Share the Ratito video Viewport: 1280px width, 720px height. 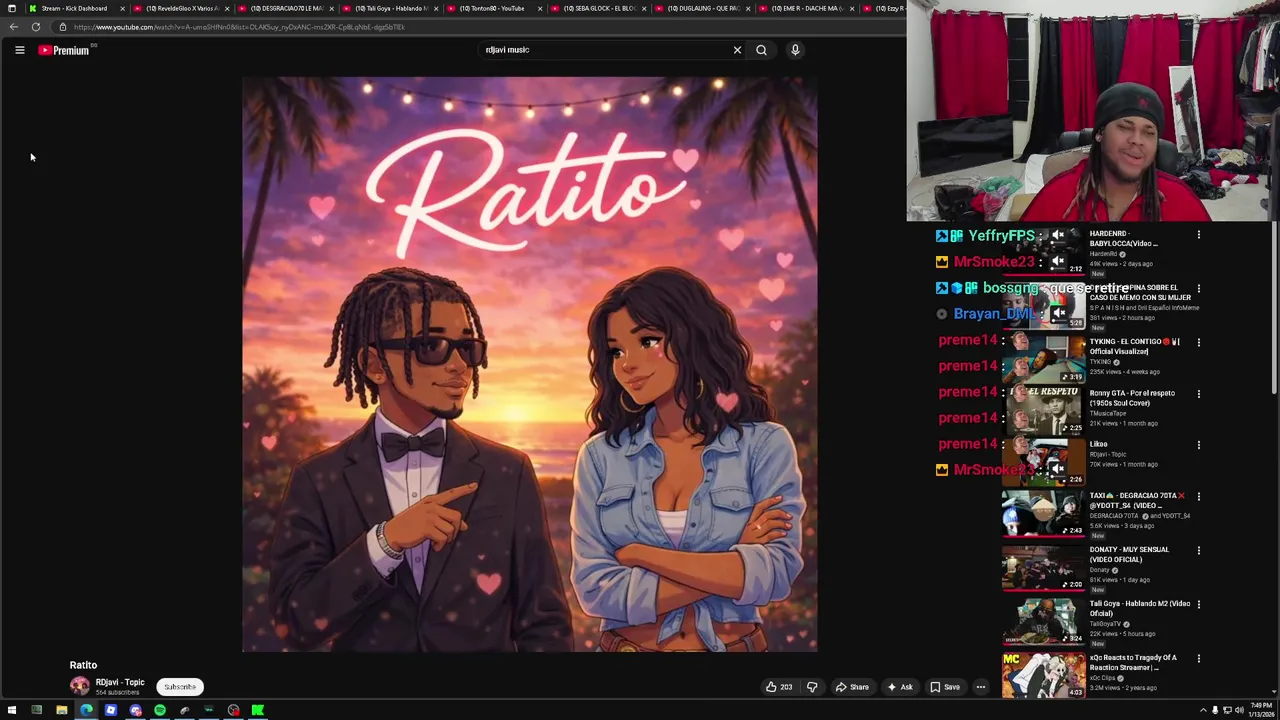click(852, 687)
